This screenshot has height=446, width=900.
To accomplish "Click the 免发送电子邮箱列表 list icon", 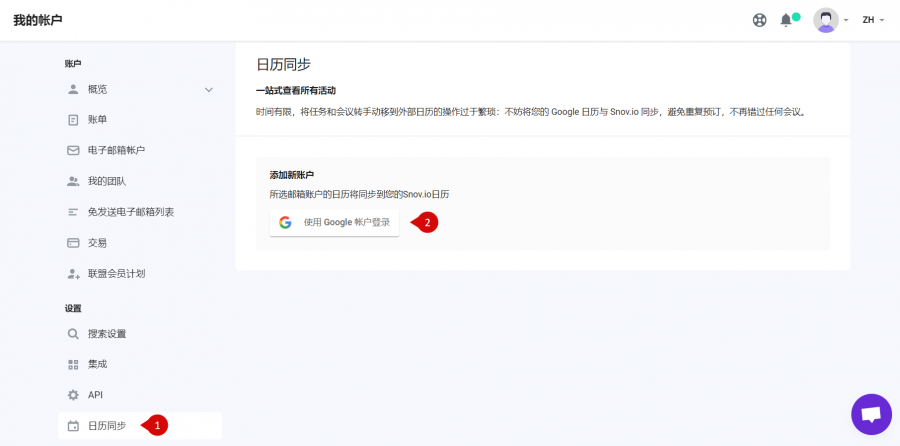I will point(73,212).
